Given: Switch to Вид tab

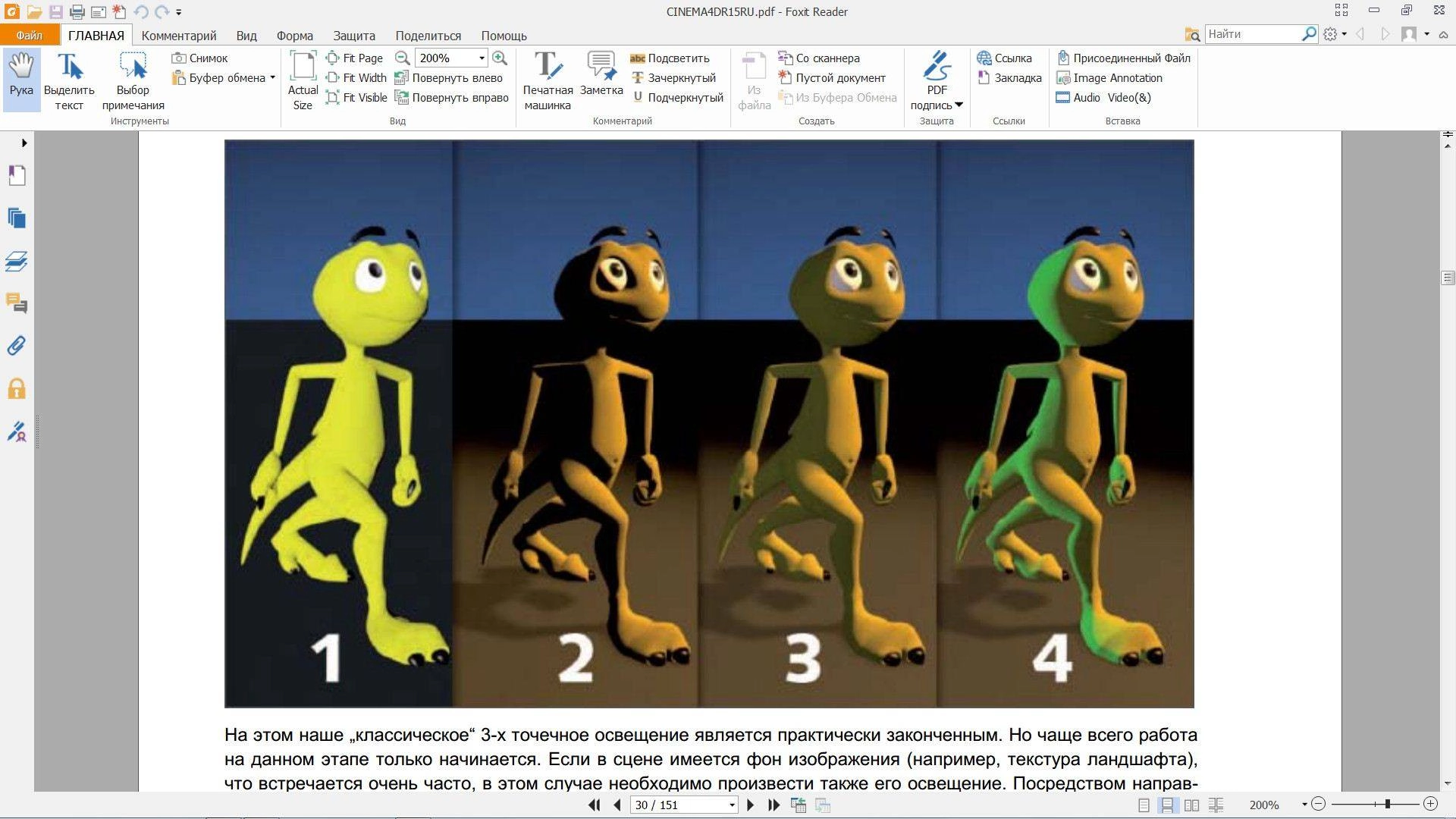Looking at the screenshot, I should point(246,36).
